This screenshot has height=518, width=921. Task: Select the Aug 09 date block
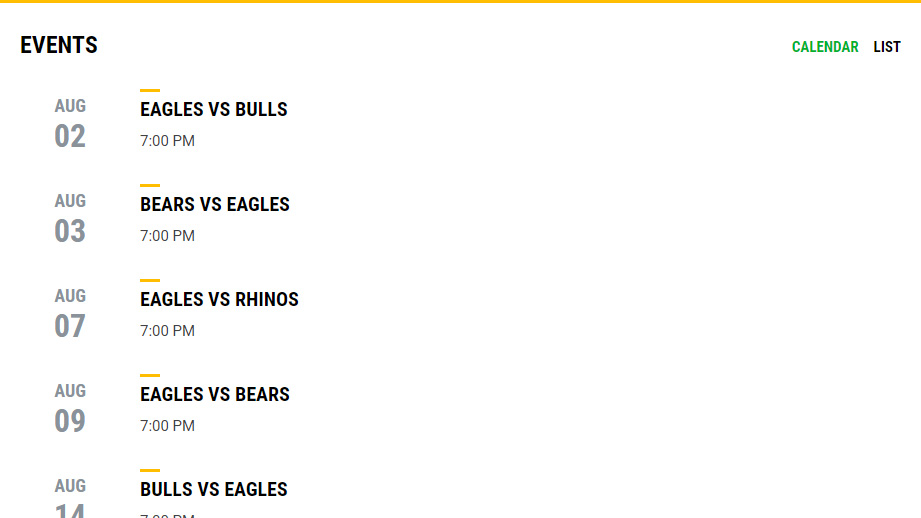coord(70,409)
